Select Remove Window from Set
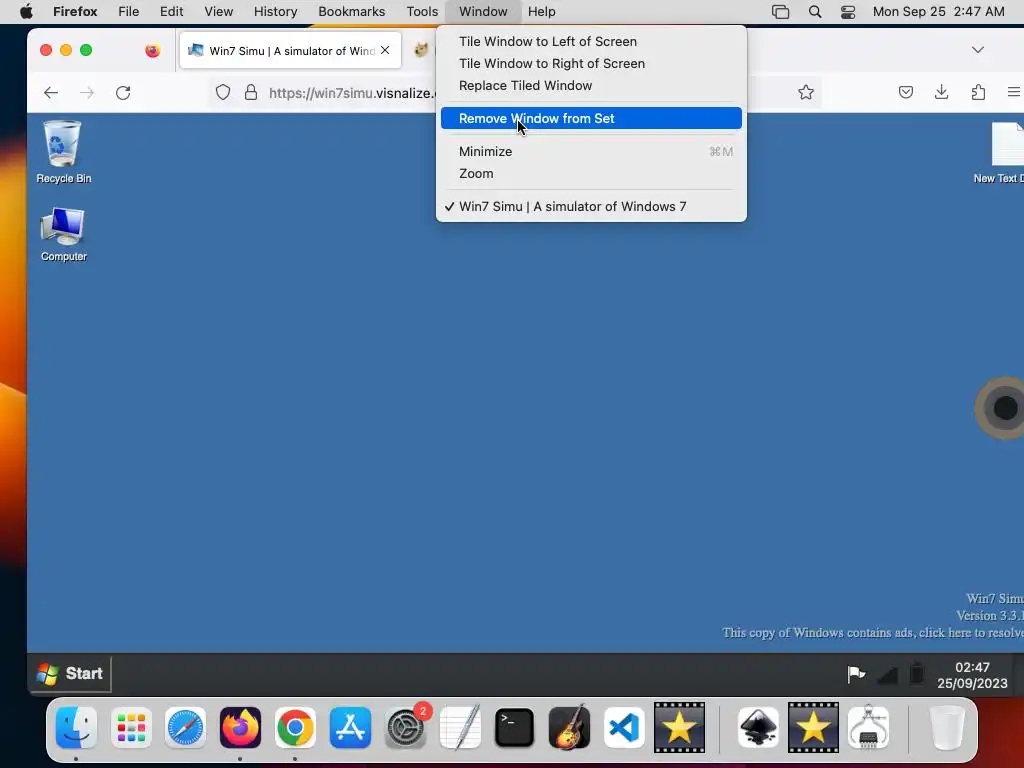 coord(591,118)
